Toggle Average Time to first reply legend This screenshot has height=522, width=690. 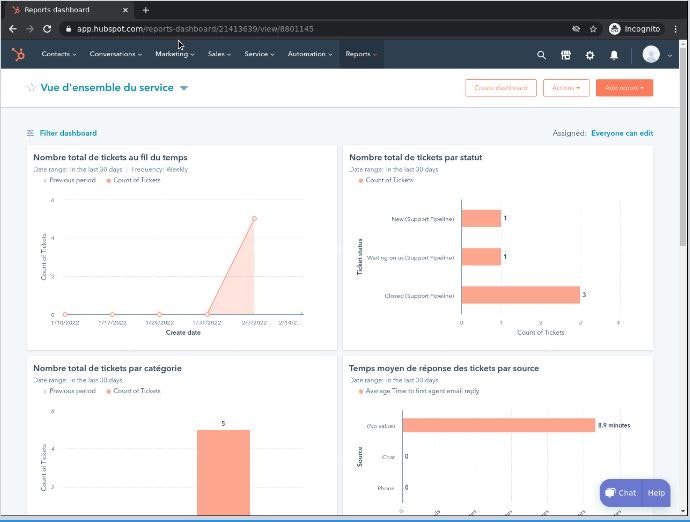[420, 391]
